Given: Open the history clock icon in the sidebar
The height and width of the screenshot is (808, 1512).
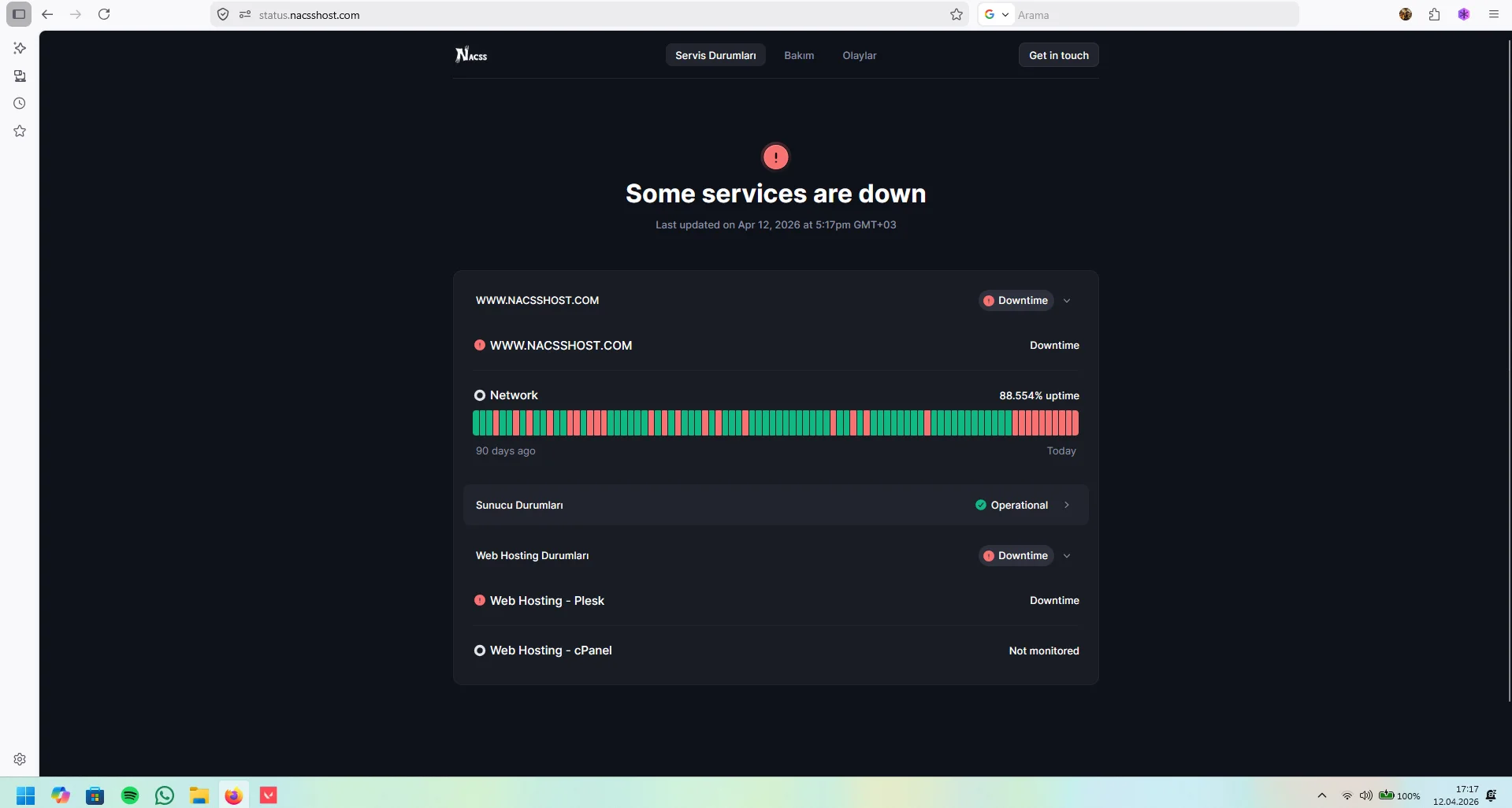Looking at the screenshot, I should tap(20, 103).
